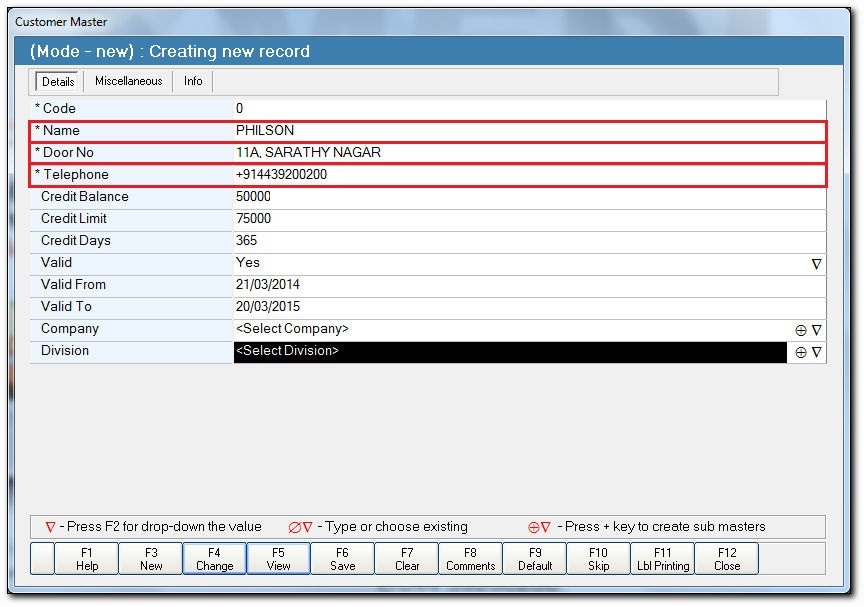The image size is (864, 607).
Task: Click the F3 New button
Action: pos(151,559)
